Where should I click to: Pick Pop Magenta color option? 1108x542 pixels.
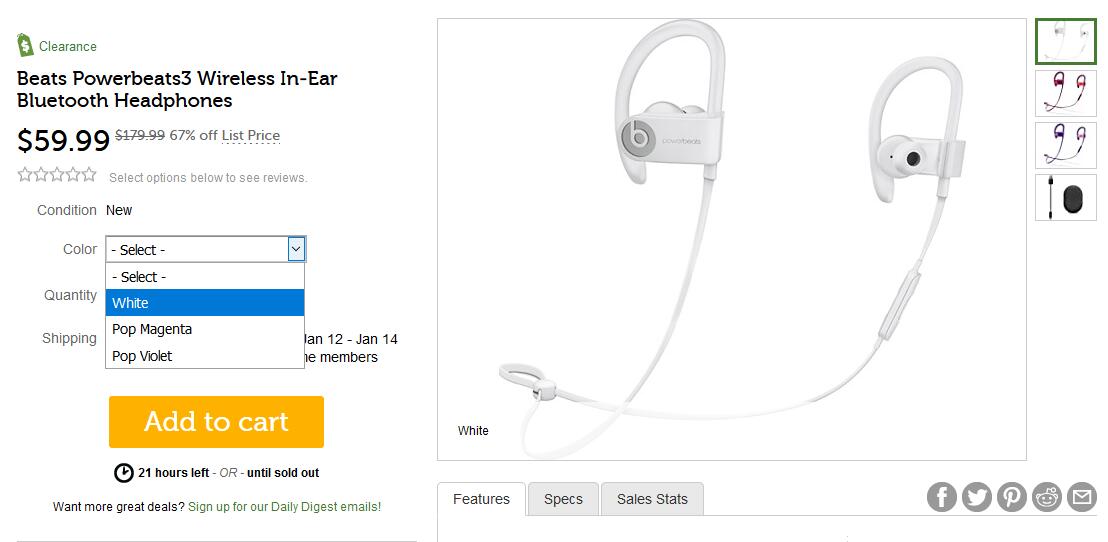tap(205, 329)
